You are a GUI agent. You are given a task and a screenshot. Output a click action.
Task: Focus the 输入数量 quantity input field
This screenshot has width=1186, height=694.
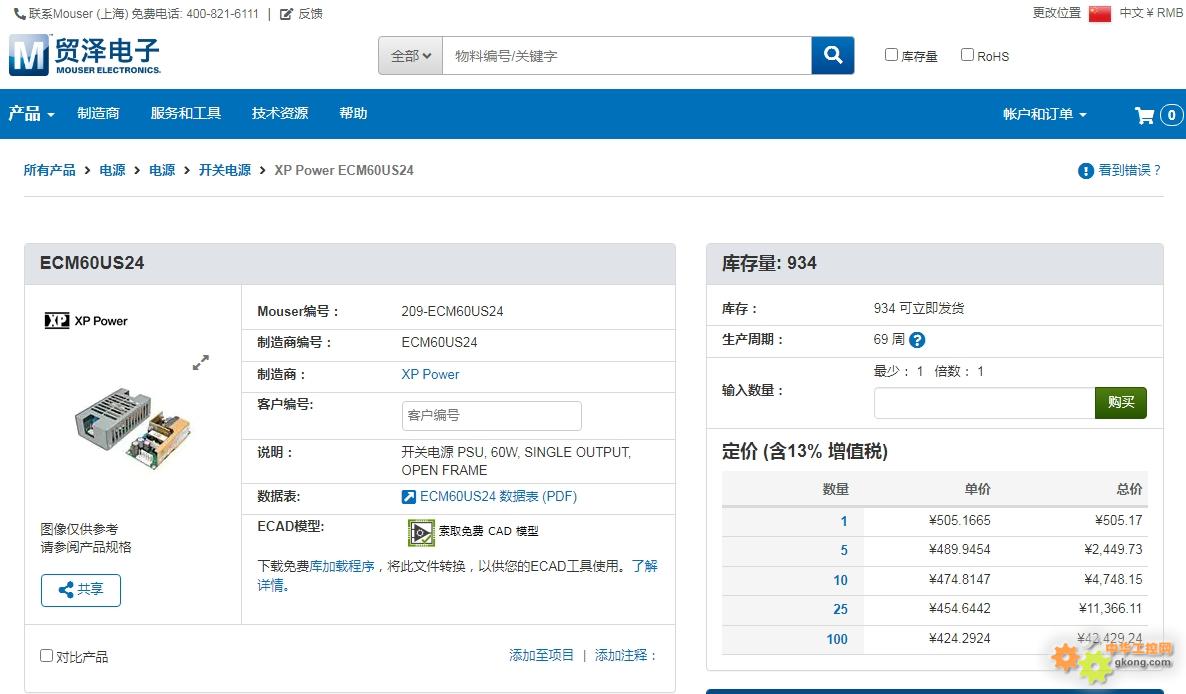(984, 402)
